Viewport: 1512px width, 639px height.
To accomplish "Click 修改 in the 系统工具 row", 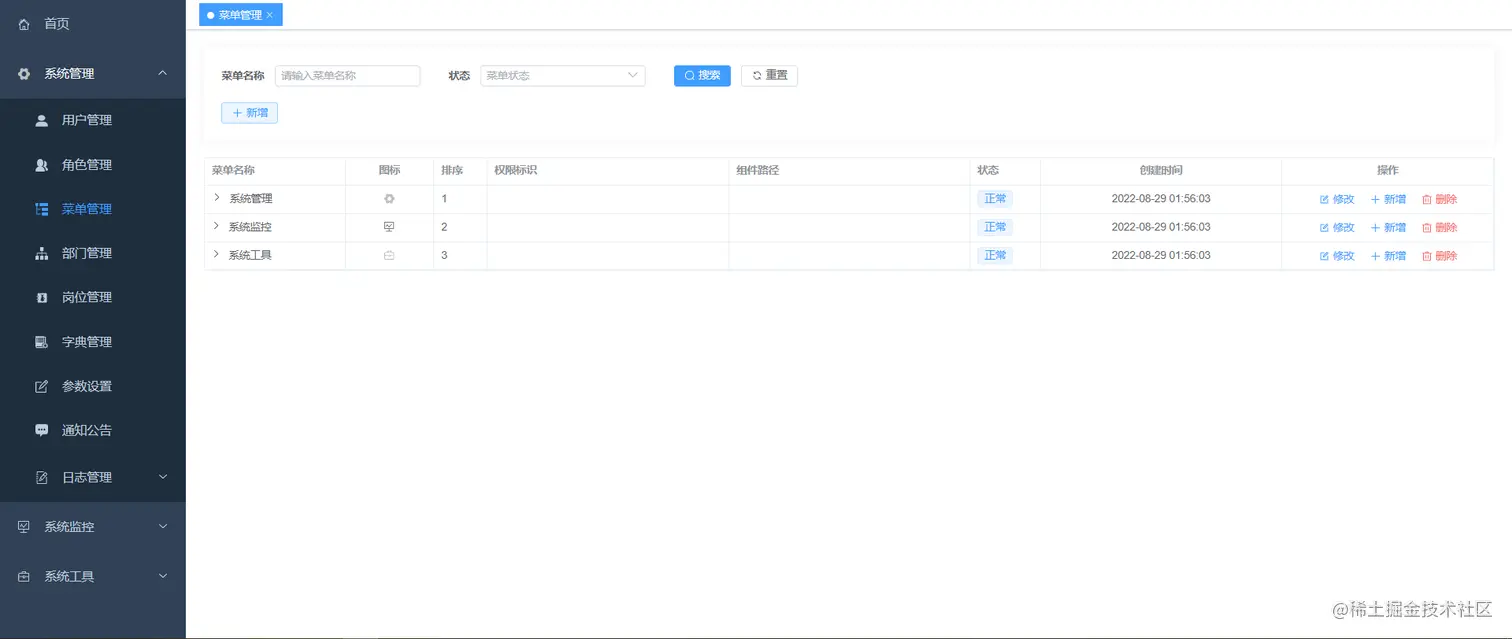I will 1337,255.
